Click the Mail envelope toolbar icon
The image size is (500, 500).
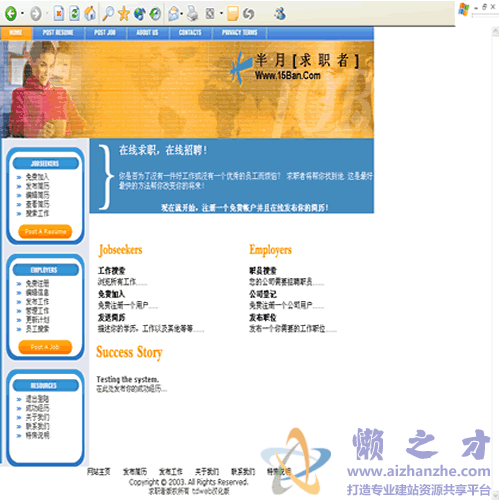coord(173,14)
